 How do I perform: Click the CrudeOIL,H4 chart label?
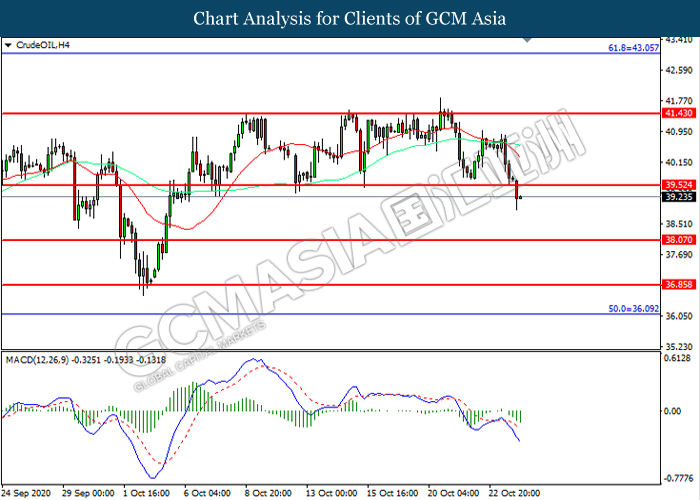[42, 45]
